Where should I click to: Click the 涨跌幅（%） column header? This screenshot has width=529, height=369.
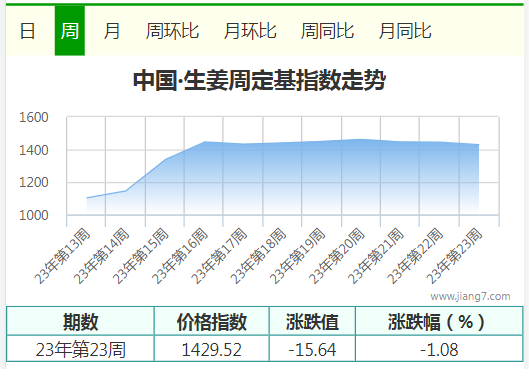click(439, 322)
